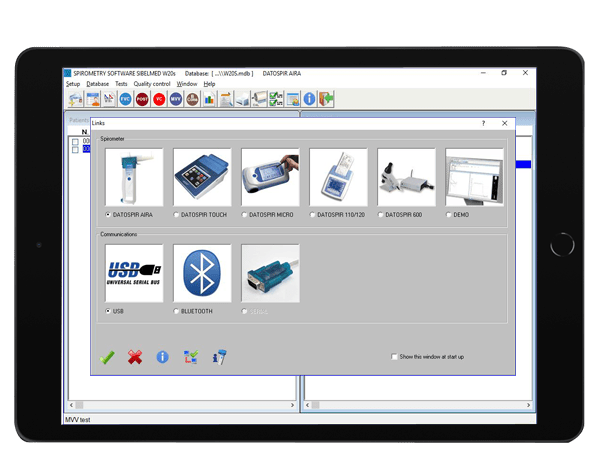
Task: Open the Setup menu
Action: coord(73,84)
